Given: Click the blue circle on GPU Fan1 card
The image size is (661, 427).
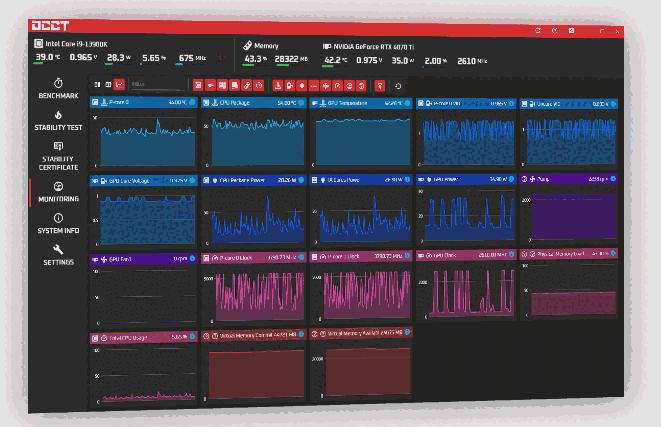Looking at the screenshot, I should (192, 258).
